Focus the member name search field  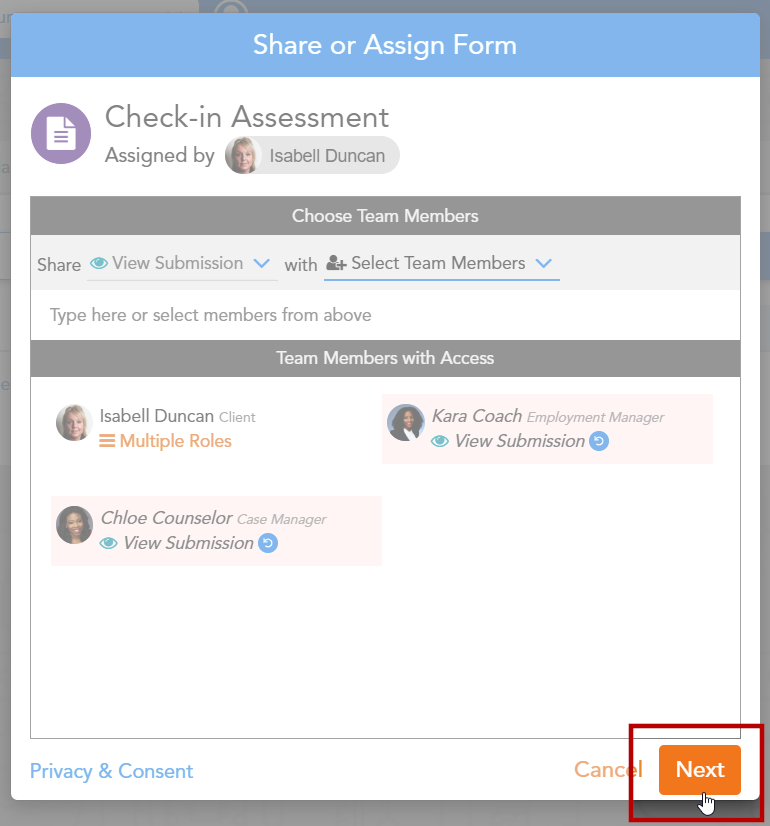click(385, 316)
